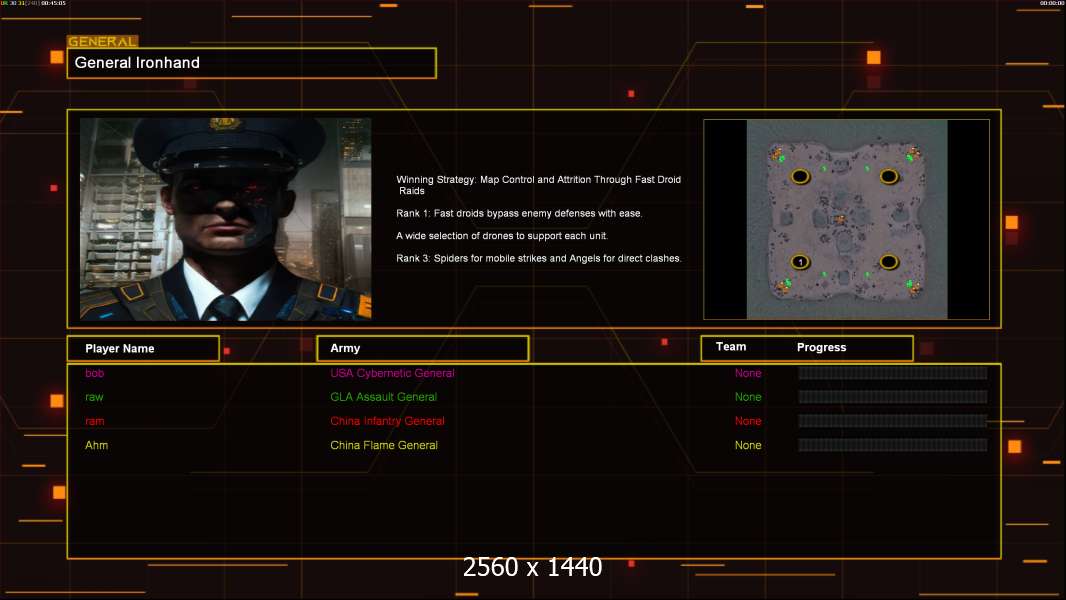Select player Ahm in the list
This screenshot has height=600, width=1066.
97,445
